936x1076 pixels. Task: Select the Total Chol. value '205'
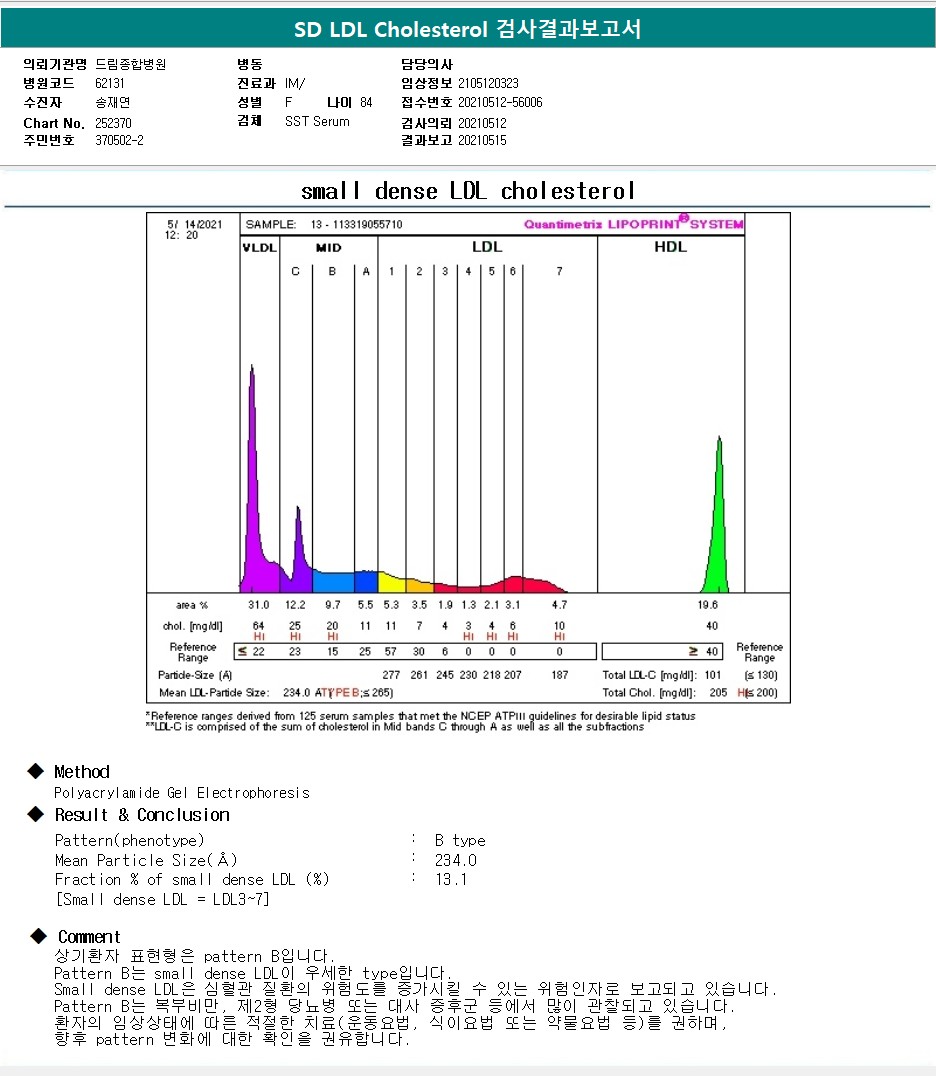718,692
